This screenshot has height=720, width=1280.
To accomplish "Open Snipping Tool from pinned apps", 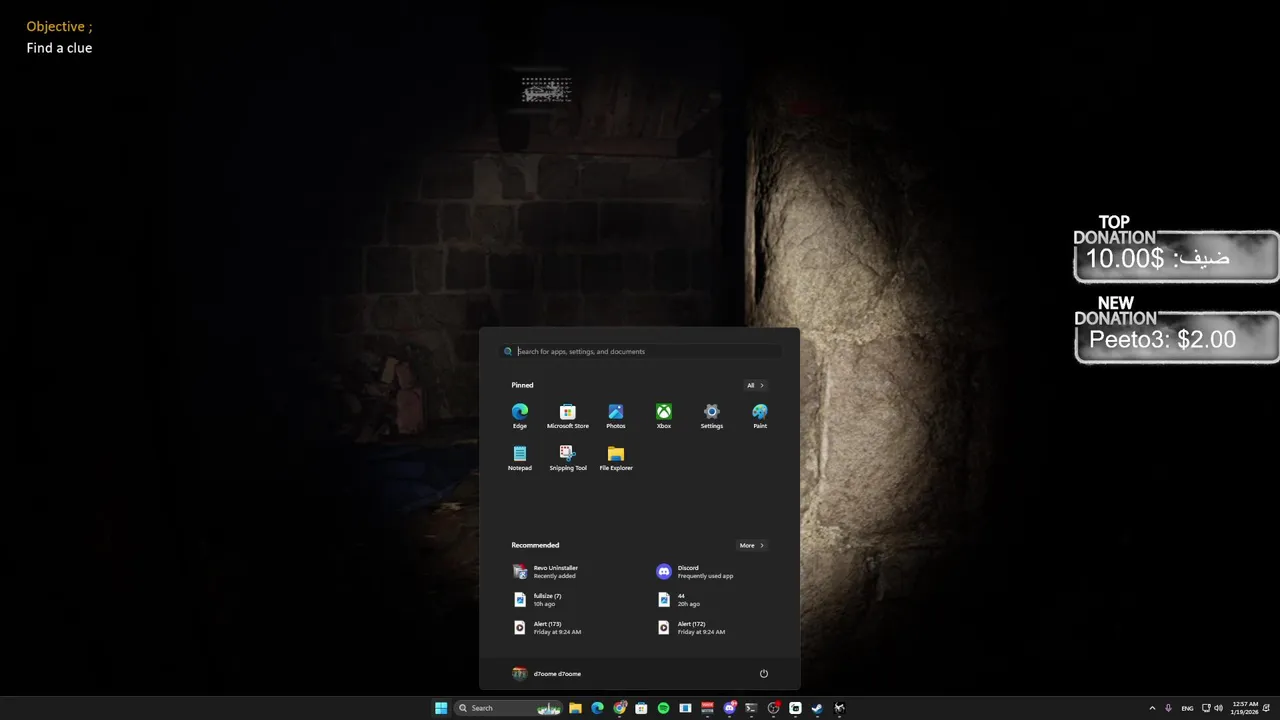I will tap(568, 458).
